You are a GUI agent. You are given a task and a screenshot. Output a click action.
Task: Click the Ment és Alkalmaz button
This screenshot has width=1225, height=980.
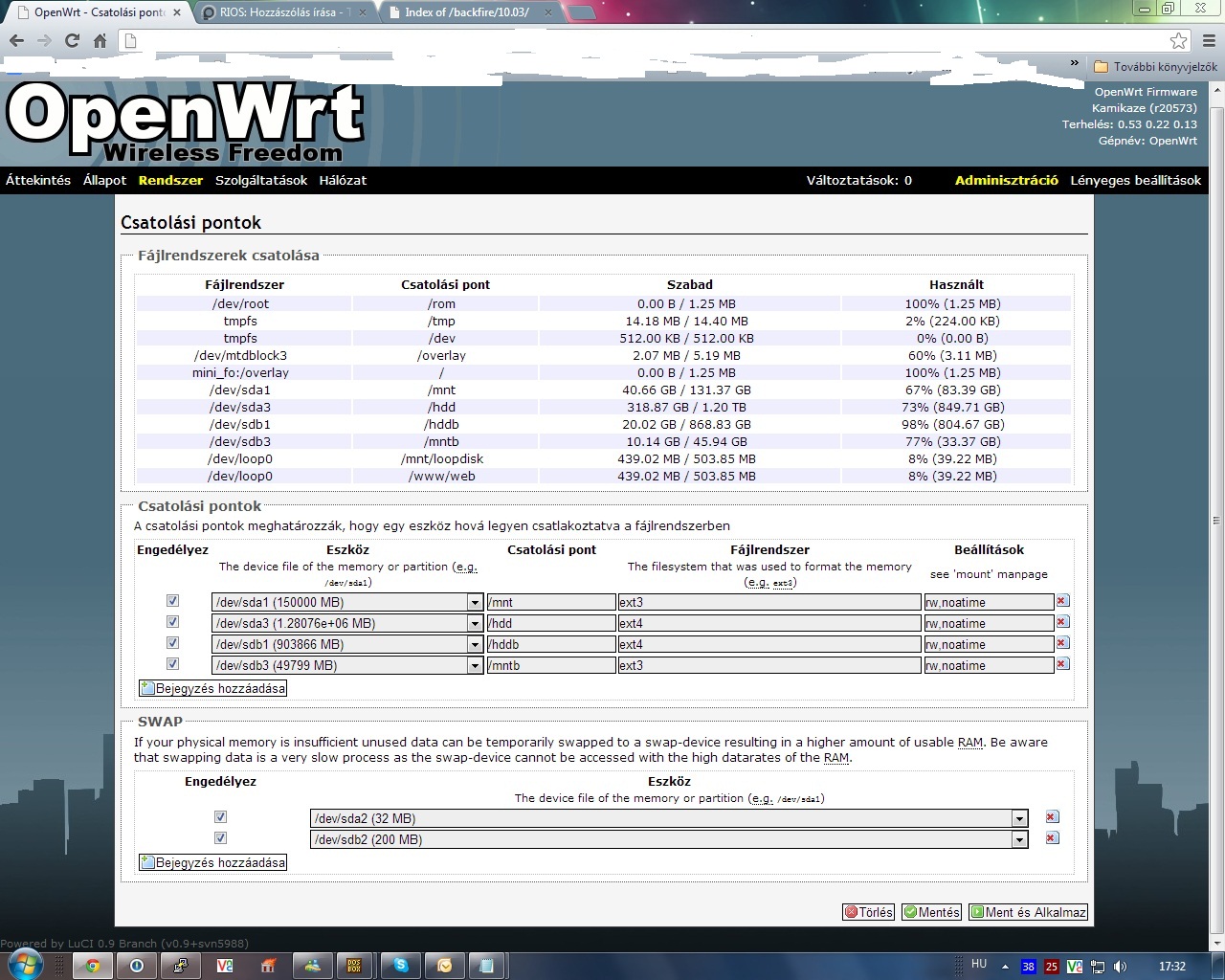click(x=1028, y=912)
